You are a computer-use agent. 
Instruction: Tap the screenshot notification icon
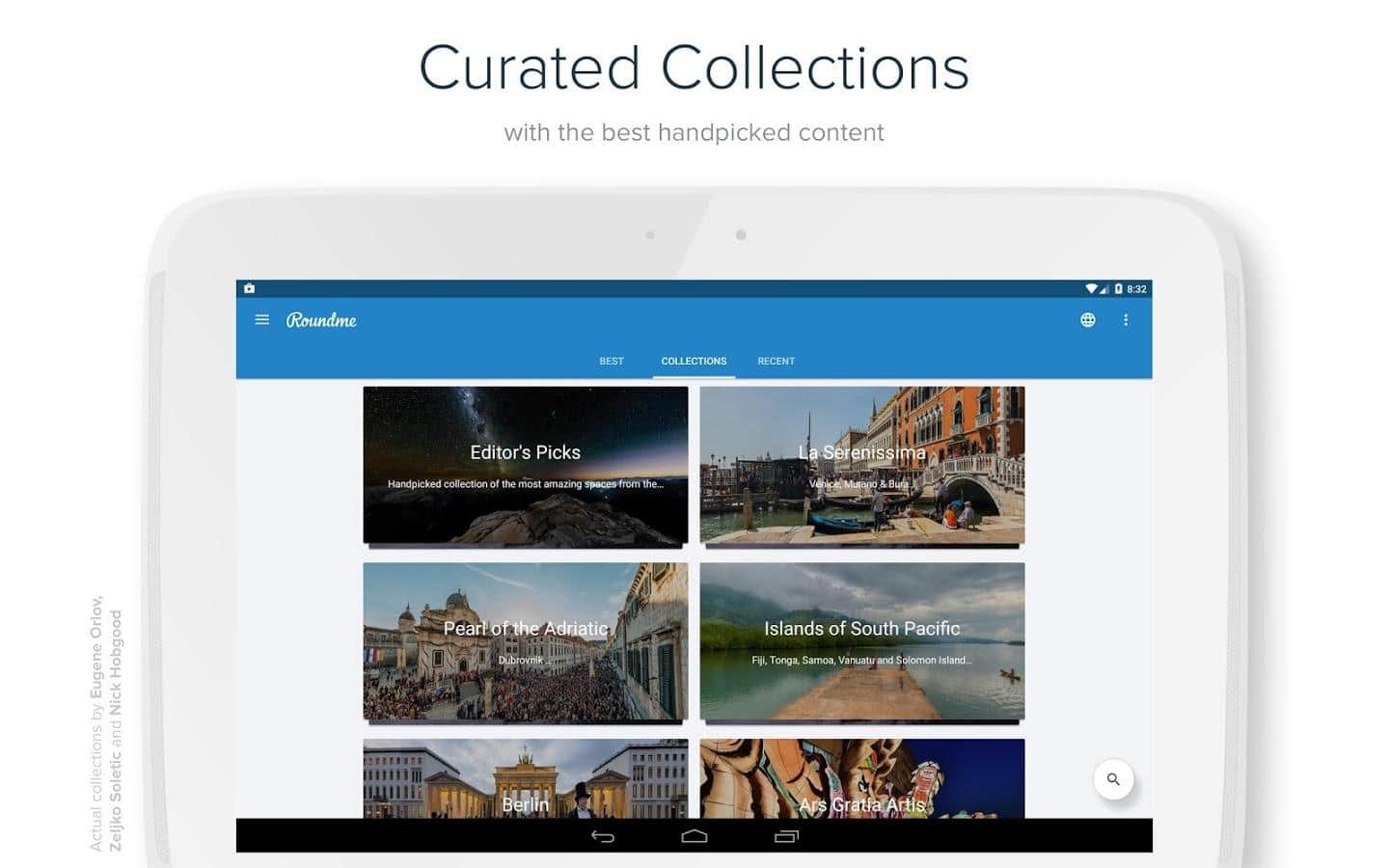(x=250, y=288)
